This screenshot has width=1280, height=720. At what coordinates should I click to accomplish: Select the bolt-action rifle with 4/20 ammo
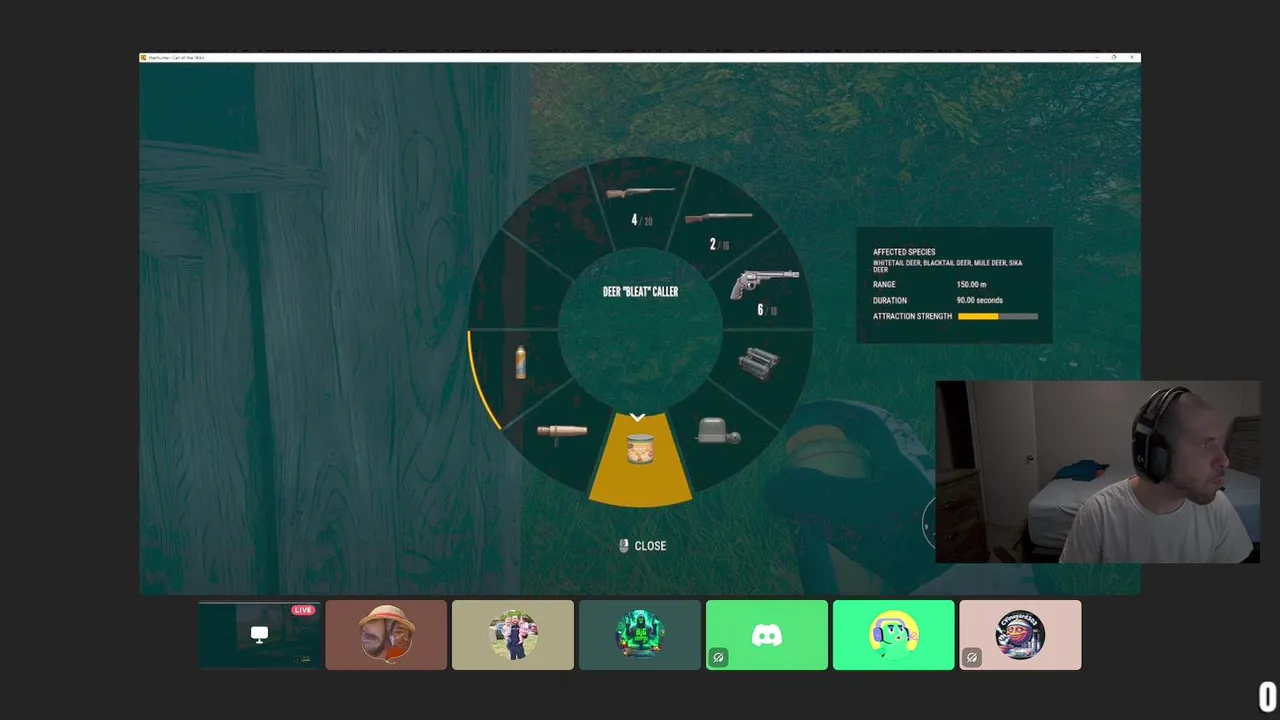coord(640,192)
